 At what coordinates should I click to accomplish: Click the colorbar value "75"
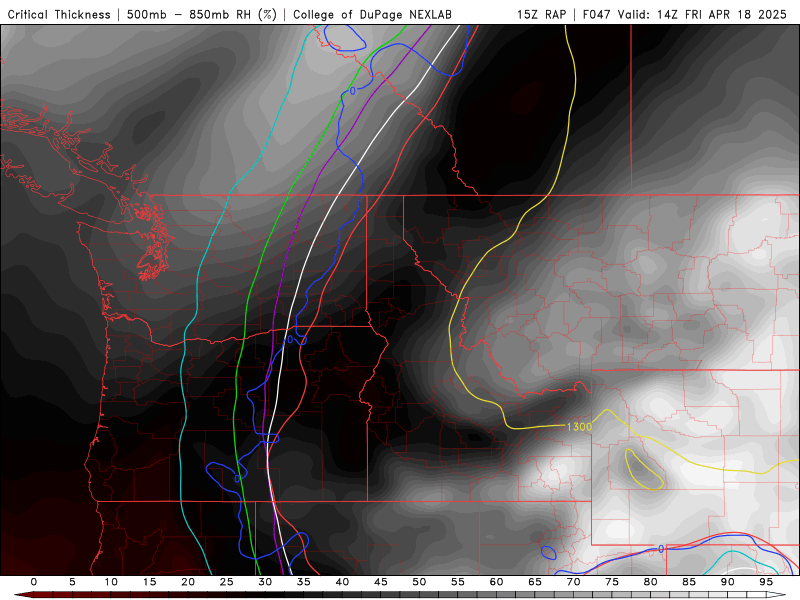[x=612, y=582]
